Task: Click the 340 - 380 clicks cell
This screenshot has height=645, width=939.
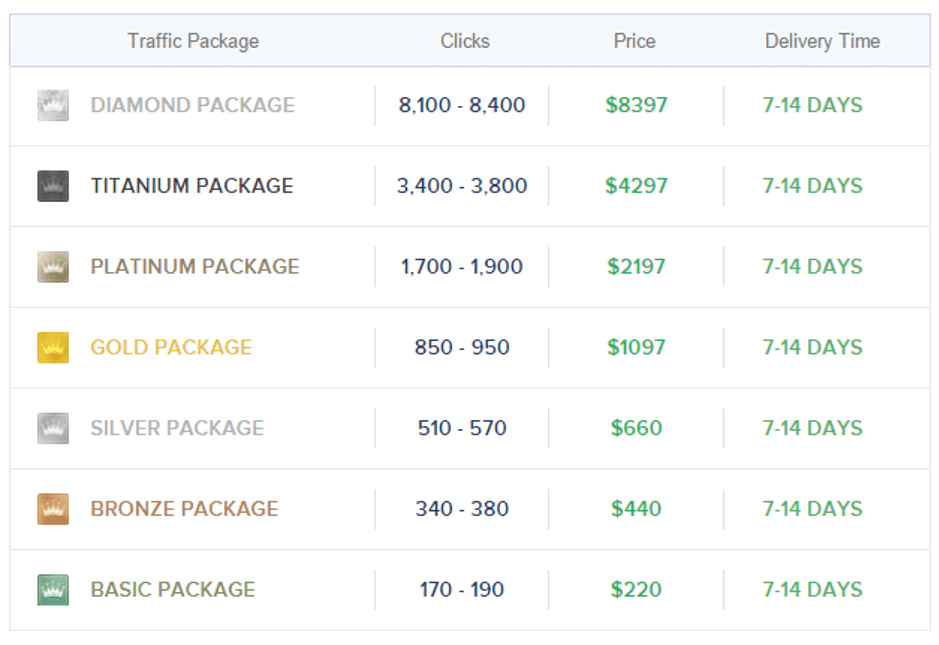Action: (x=462, y=509)
